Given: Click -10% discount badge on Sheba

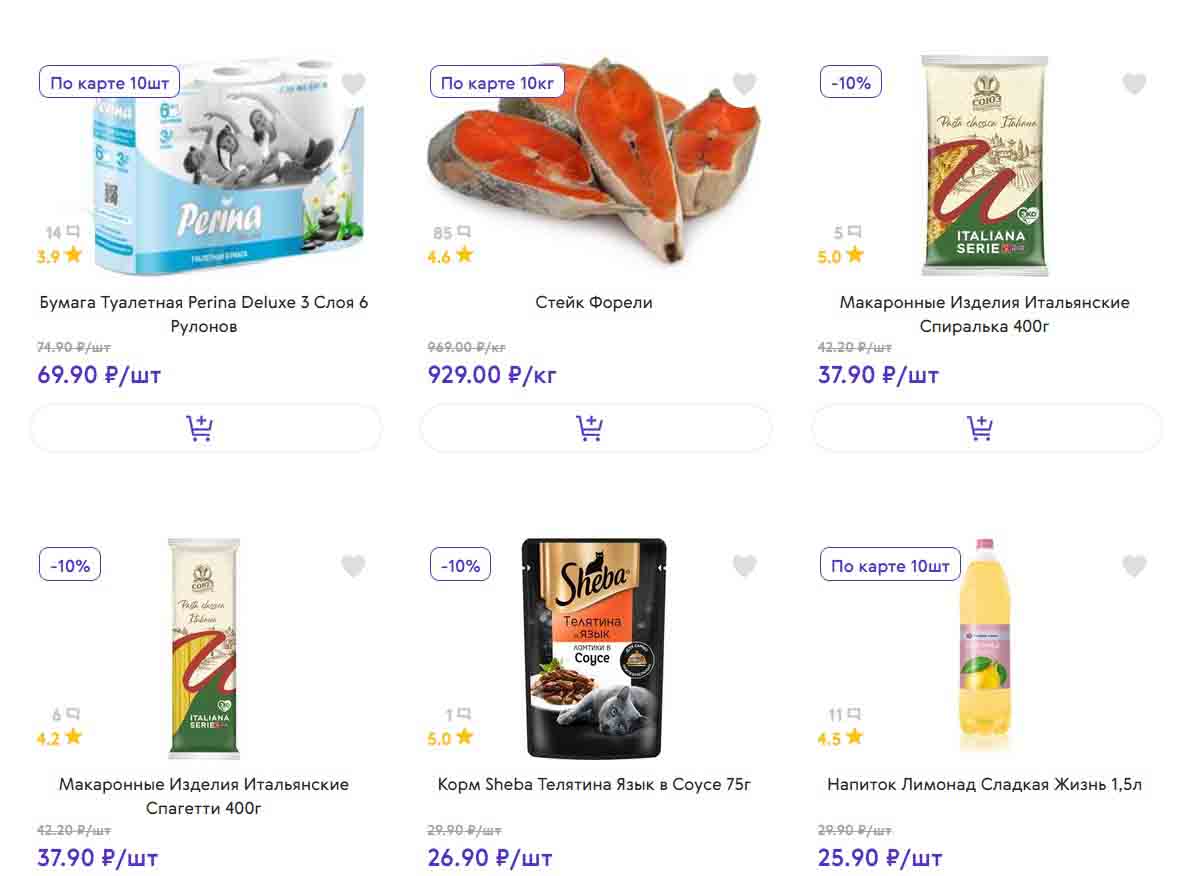Looking at the screenshot, I should (x=460, y=566).
